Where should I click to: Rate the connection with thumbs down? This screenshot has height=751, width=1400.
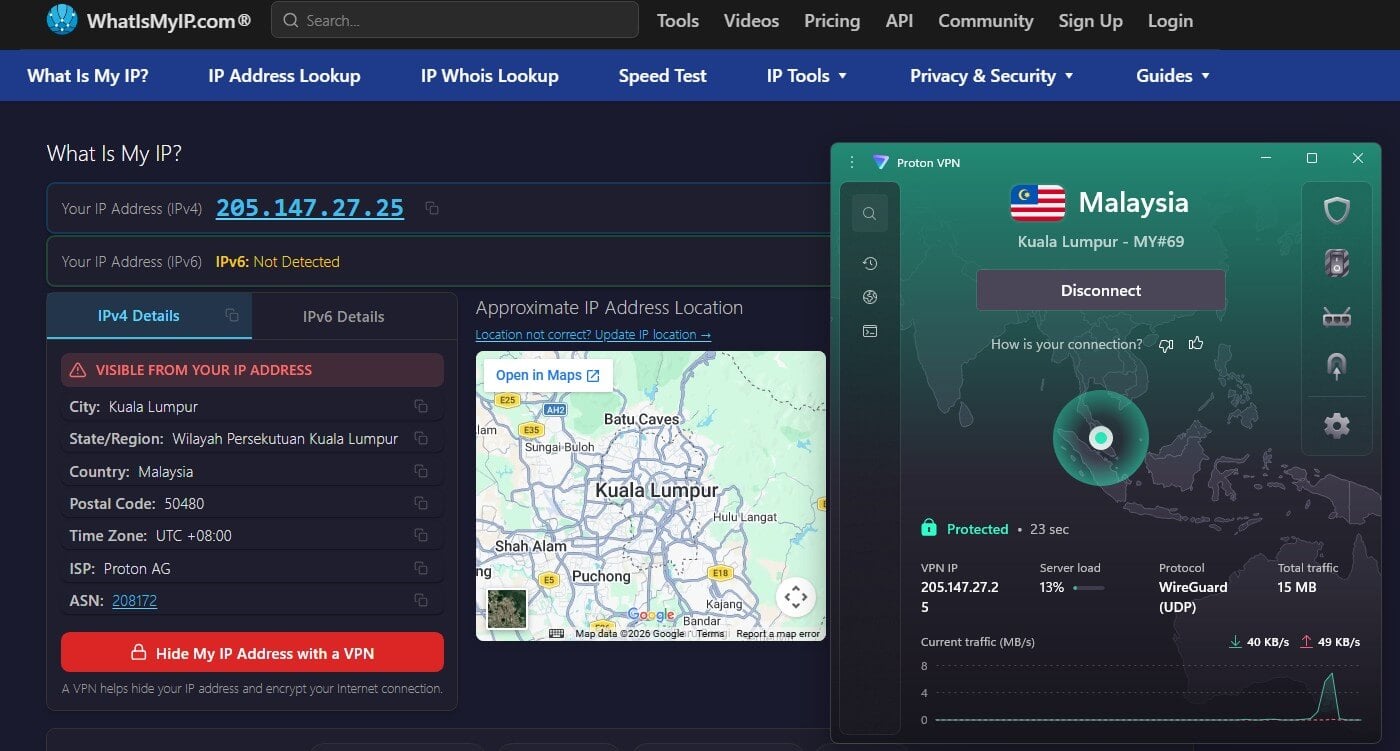(x=1166, y=345)
